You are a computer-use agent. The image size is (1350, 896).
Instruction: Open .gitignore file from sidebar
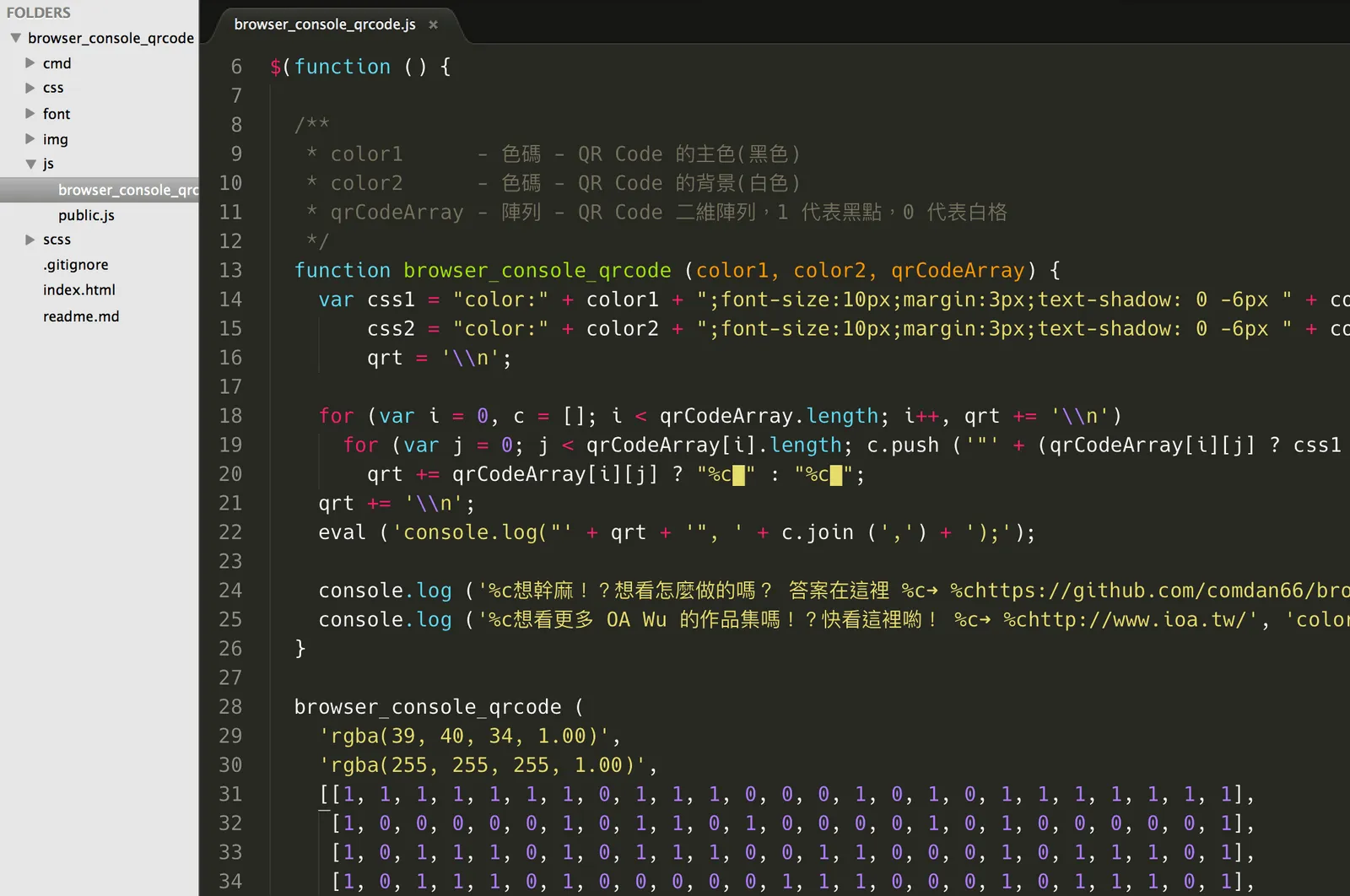[76, 265]
